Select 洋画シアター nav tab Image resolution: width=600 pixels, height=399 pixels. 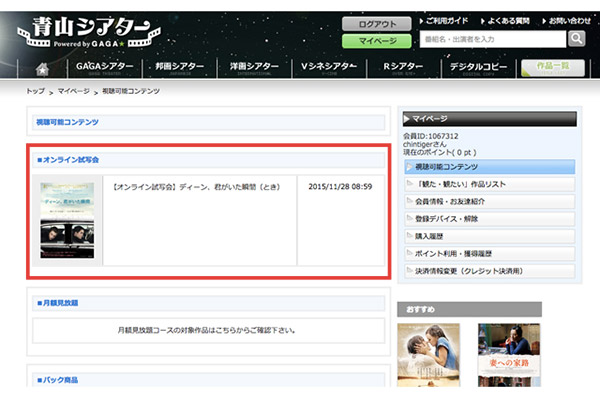coord(254,68)
